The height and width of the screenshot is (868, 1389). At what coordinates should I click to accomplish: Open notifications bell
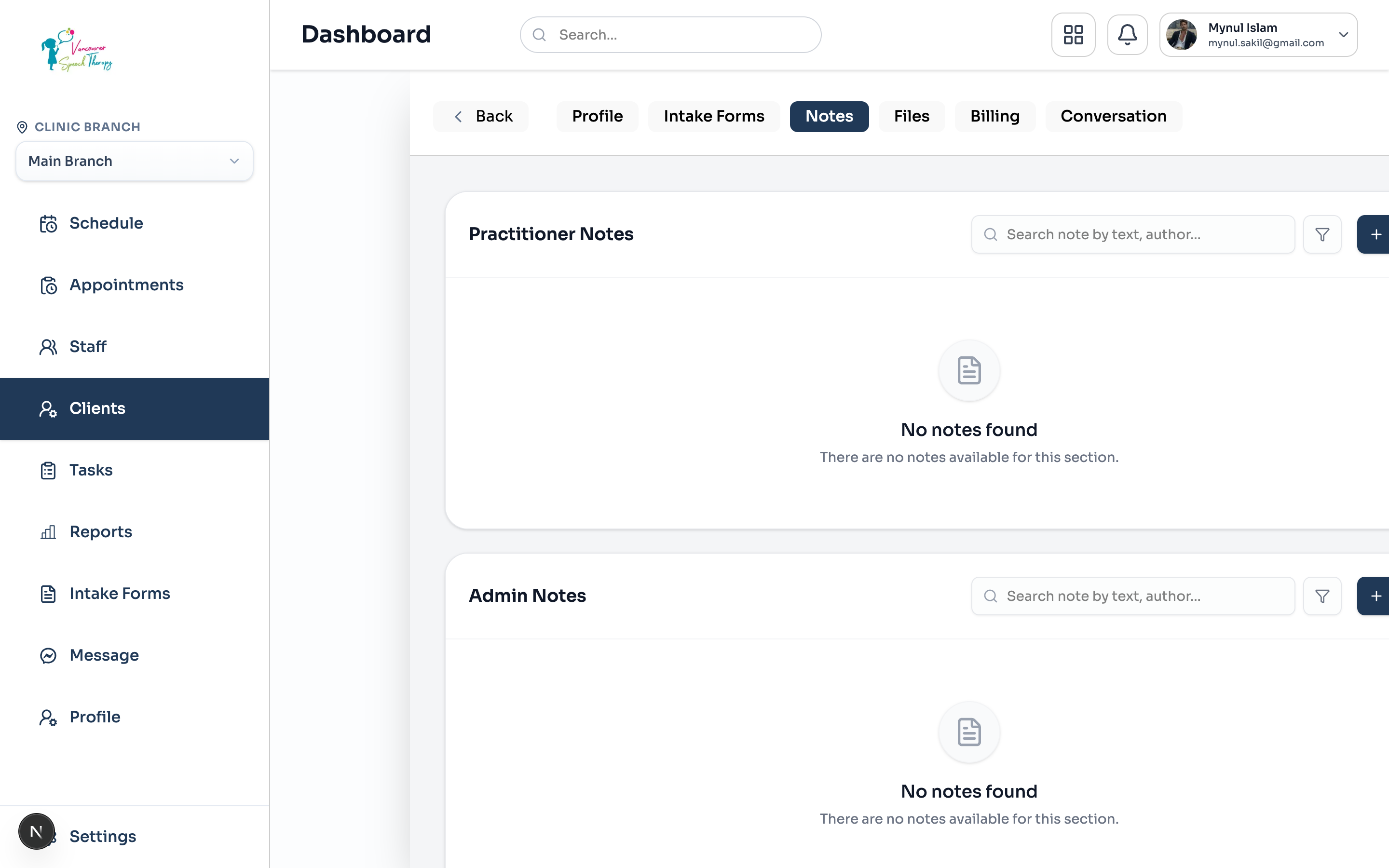[x=1127, y=34]
